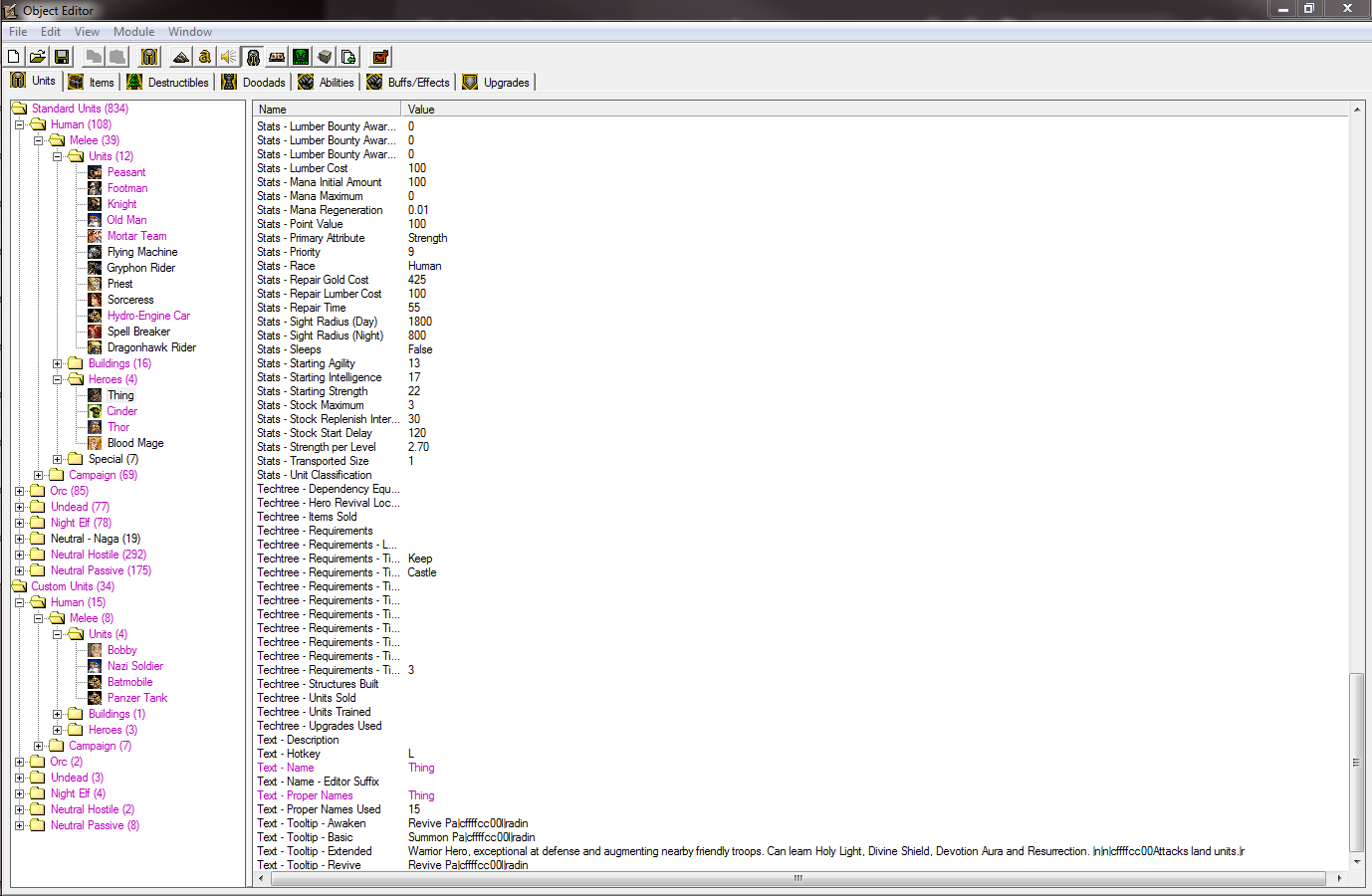Select the Gryphon Rider unit icon
The height and width of the screenshot is (896, 1372).
coord(95,268)
